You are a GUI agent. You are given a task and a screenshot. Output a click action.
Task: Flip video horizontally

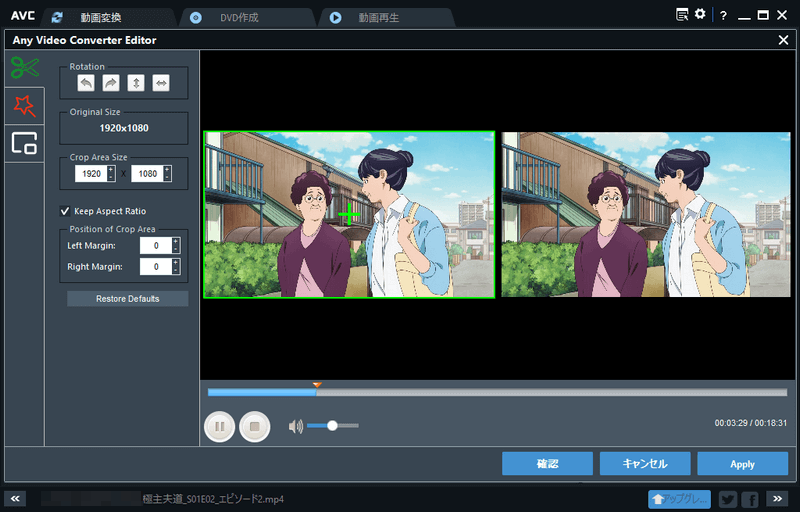tap(161, 83)
